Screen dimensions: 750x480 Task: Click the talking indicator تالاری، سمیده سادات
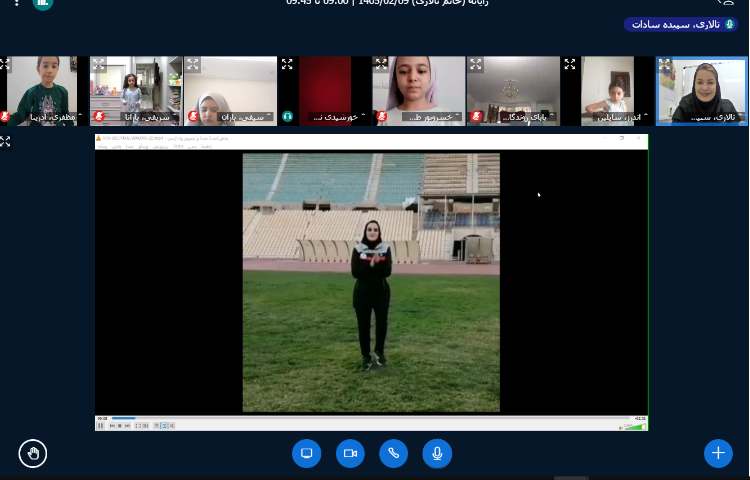click(681, 24)
